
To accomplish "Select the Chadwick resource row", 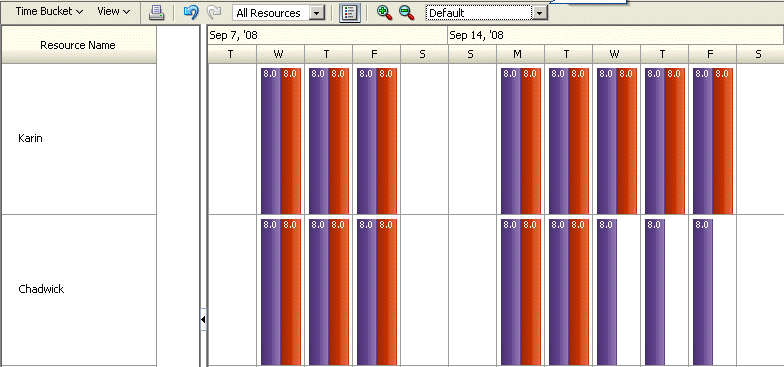I will (78, 290).
